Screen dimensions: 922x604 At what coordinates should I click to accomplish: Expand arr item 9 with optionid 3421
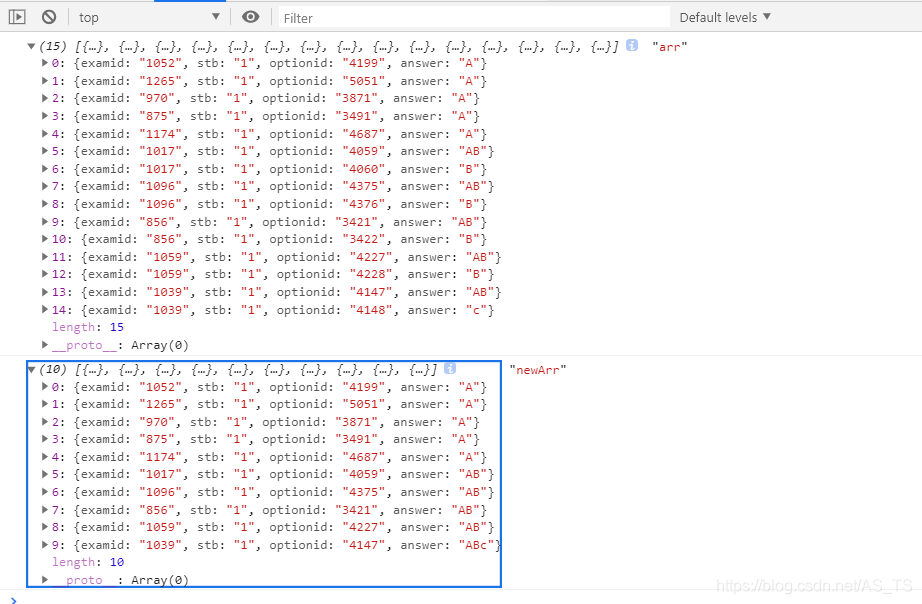coord(45,222)
